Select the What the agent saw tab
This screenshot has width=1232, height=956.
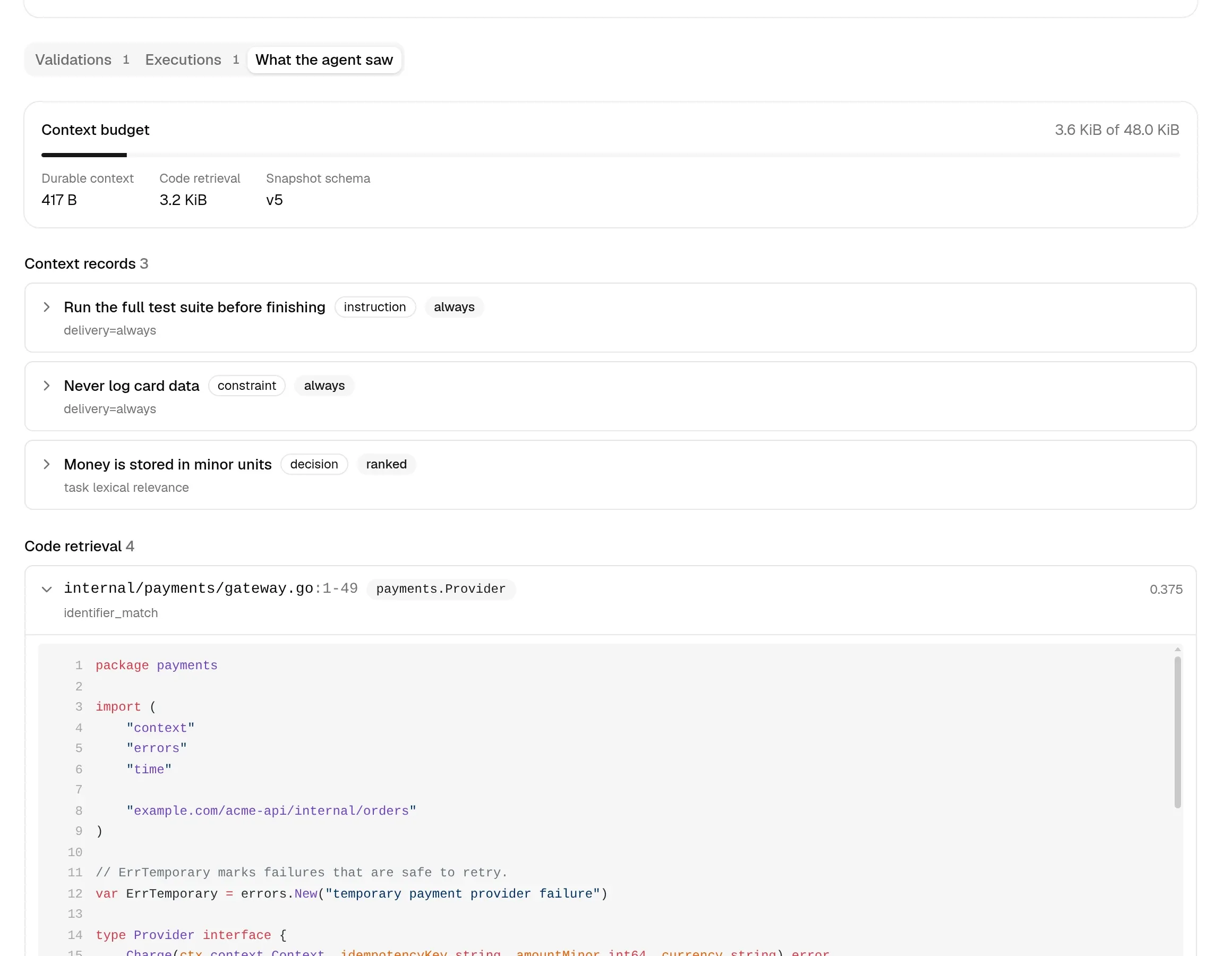[324, 60]
